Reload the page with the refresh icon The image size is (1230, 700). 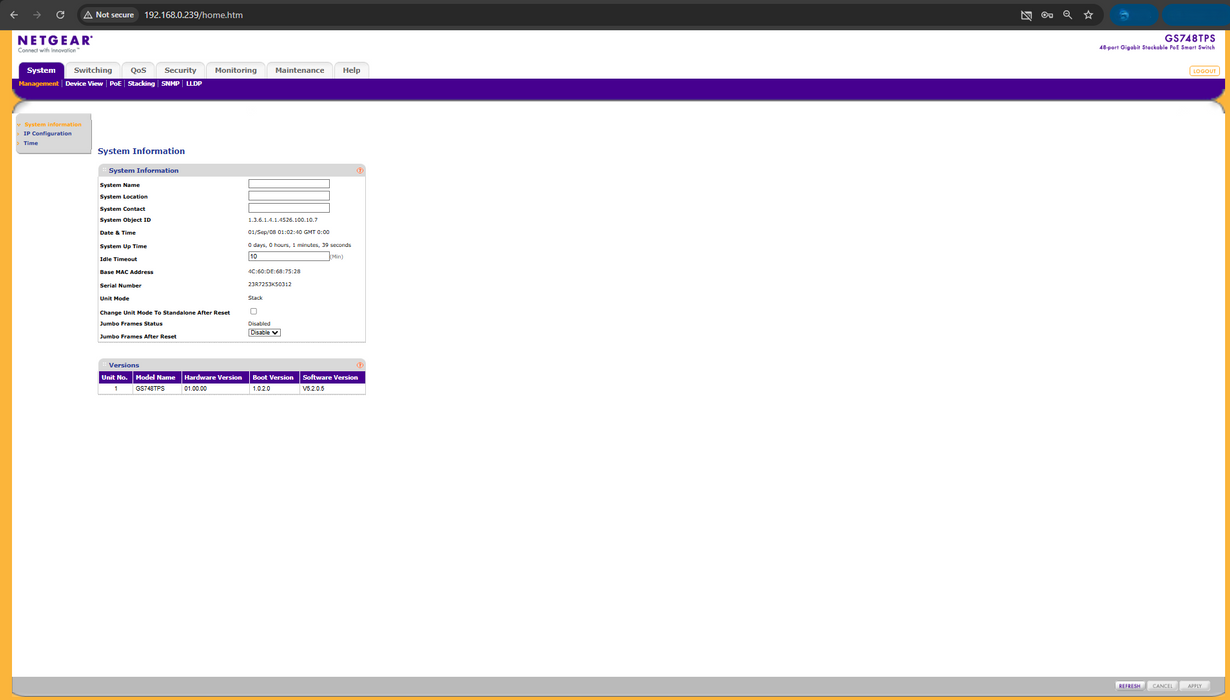click(60, 15)
